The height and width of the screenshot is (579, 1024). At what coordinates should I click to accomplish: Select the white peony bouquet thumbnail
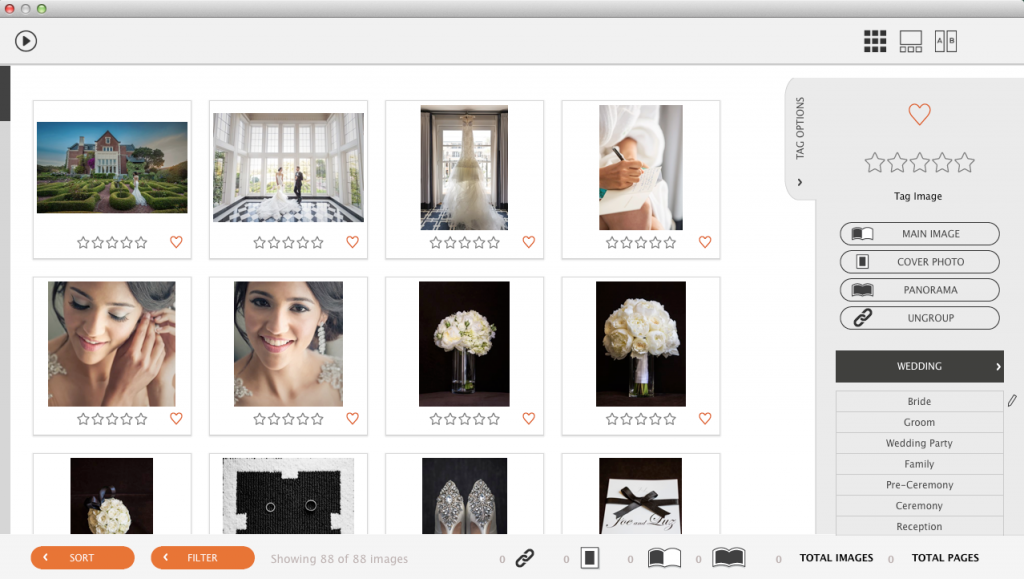coord(641,343)
